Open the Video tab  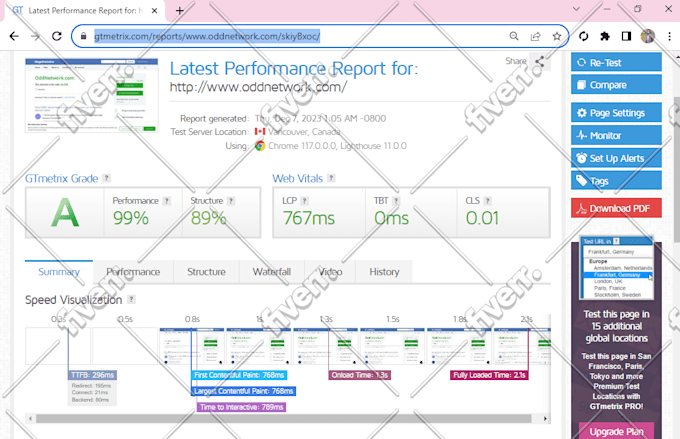330,272
